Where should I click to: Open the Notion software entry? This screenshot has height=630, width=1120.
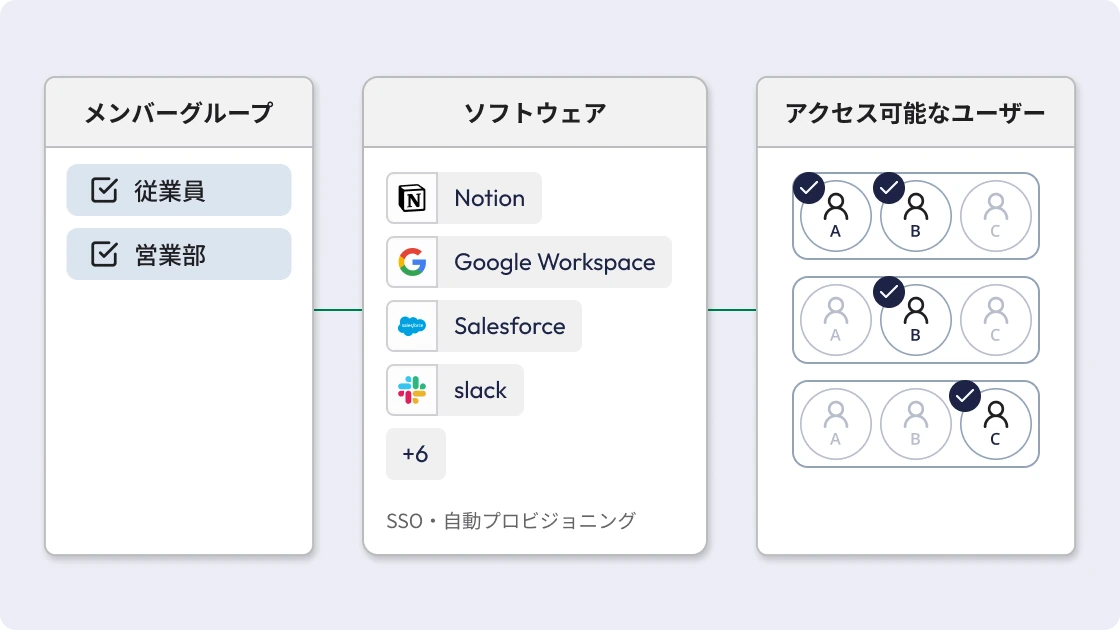pyautogui.click(x=464, y=198)
